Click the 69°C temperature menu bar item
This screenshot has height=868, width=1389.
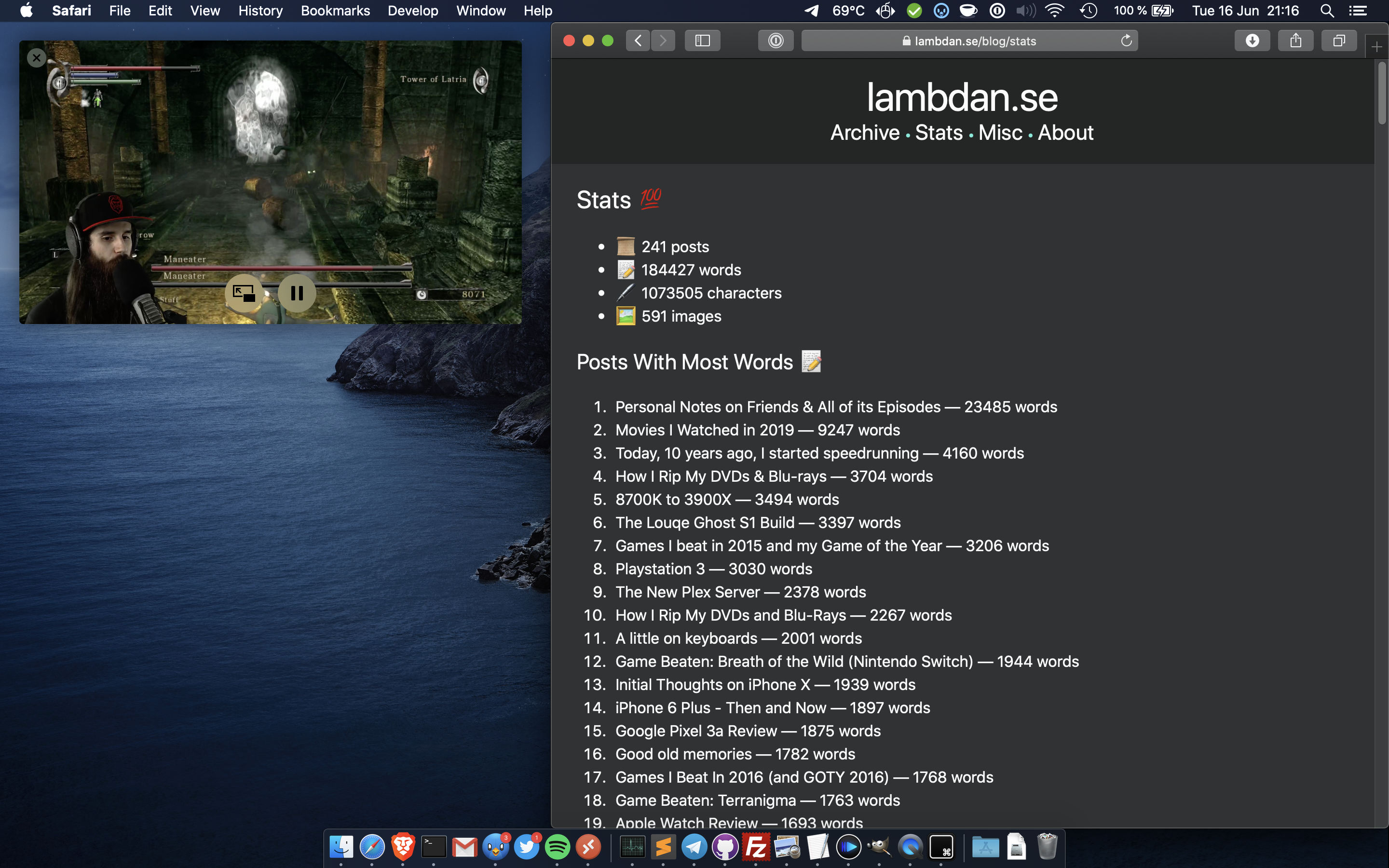click(848, 10)
